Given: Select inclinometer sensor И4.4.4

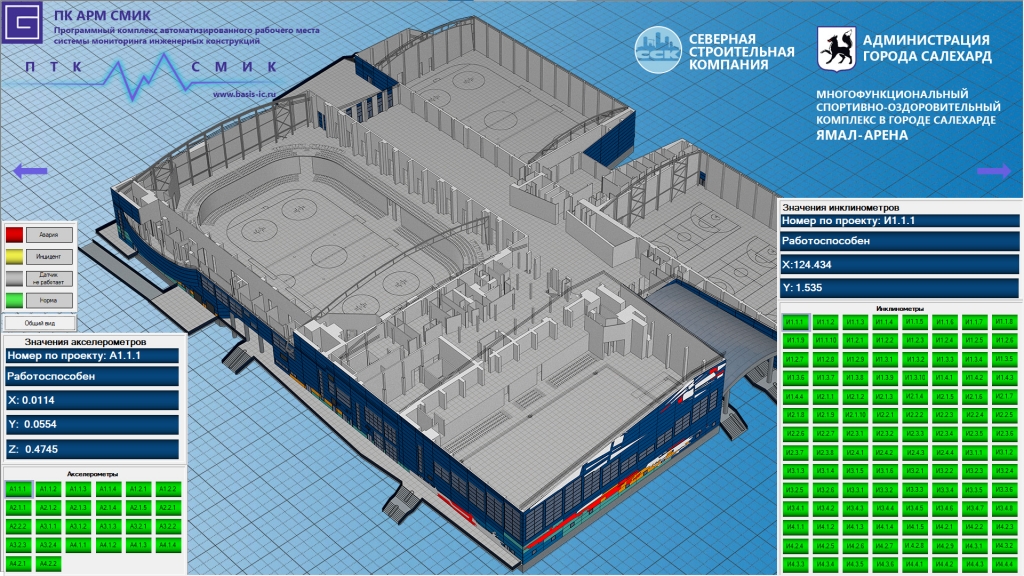Looking at the screenshot, I should pos(1004,564).
